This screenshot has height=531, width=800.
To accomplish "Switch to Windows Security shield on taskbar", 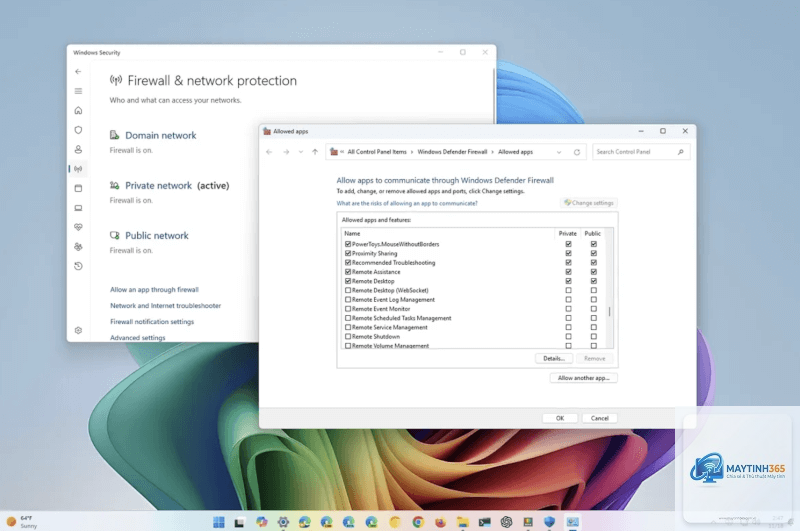I will click(x=549, y=522).
